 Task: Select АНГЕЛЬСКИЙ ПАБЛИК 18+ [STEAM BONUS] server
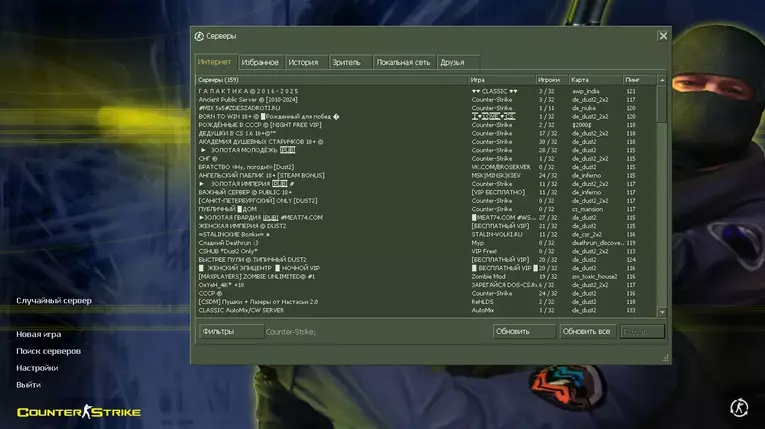[x=426, y=175]
